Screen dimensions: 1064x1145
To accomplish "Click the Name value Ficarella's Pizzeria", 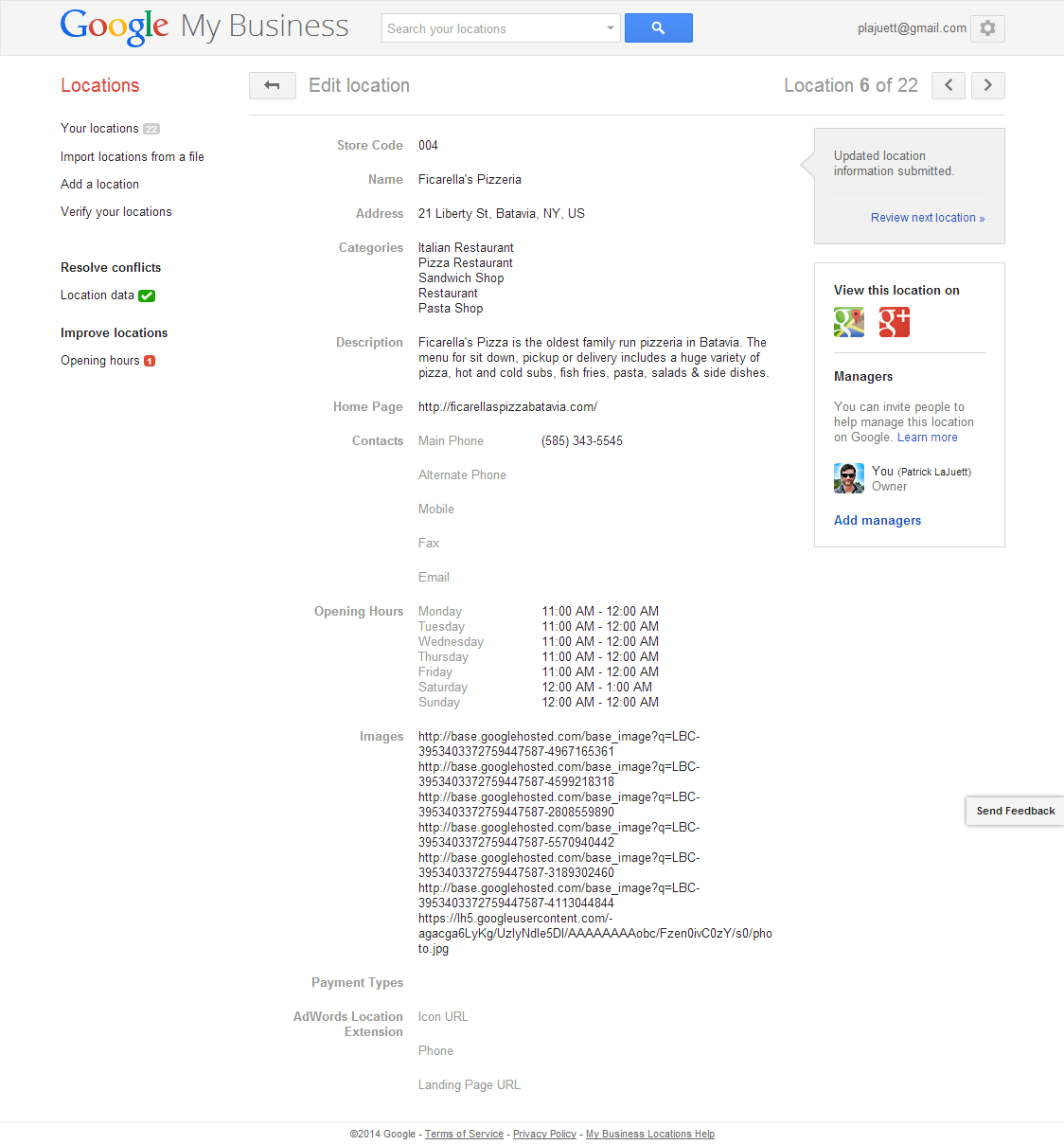I will (470, 179).
